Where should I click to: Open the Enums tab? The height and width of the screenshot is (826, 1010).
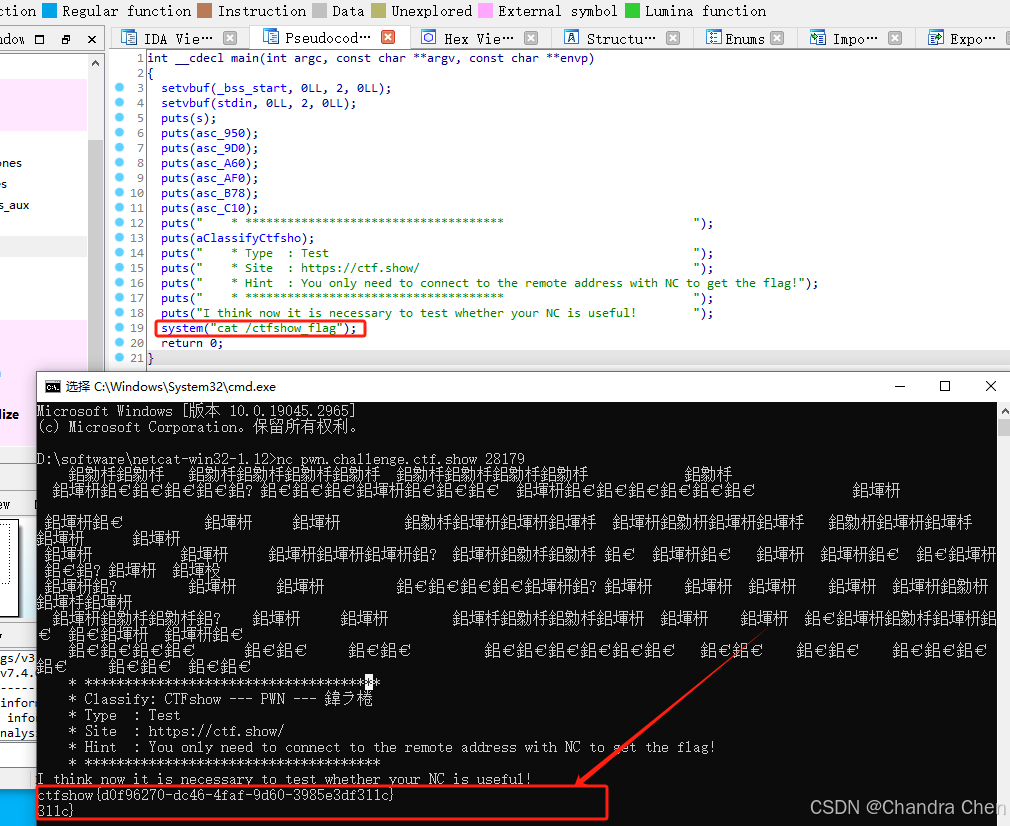tap(745, 39)
